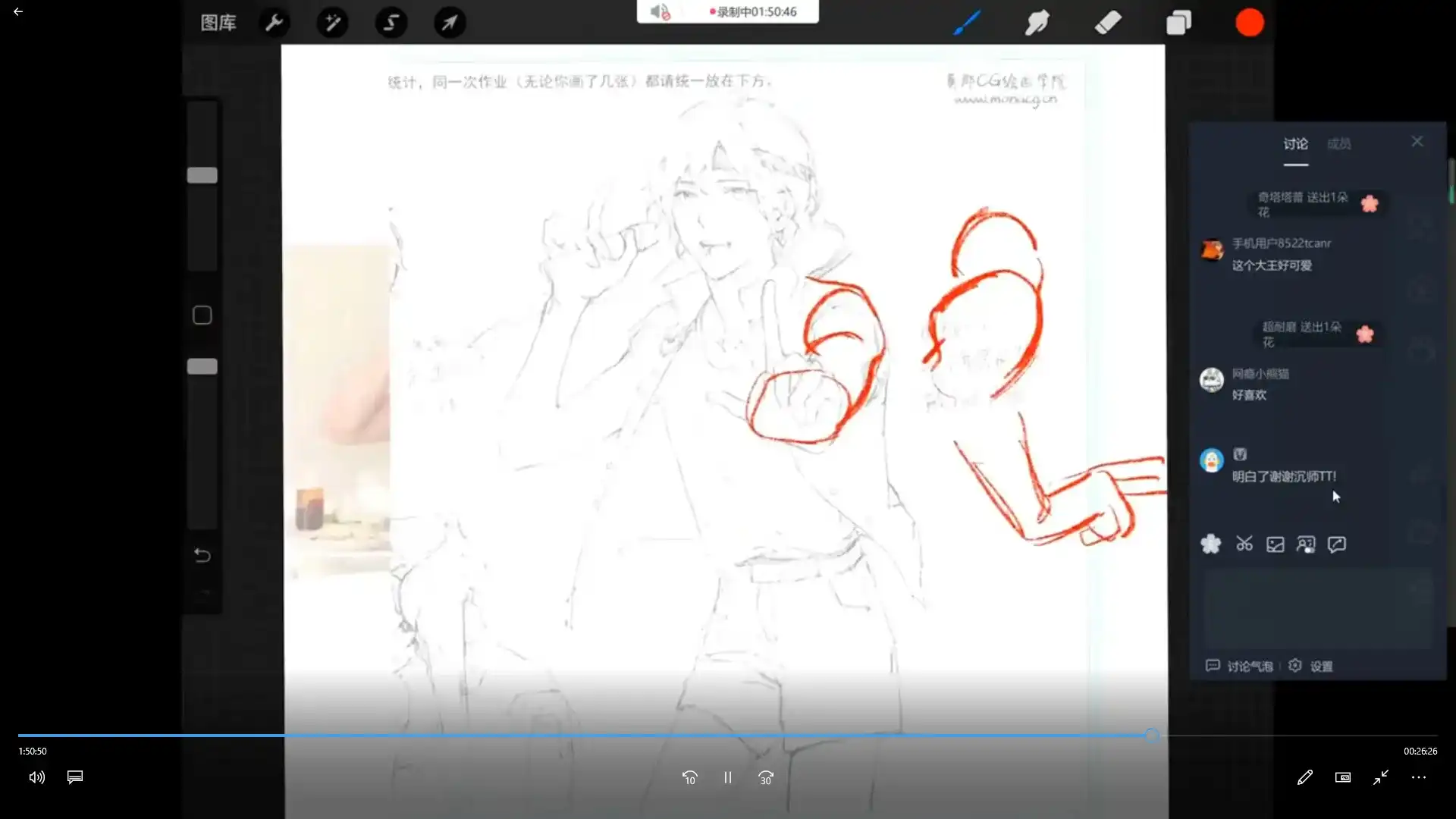Skip back 10 seconds
This screenshot has height=819, width=1456.
pyautogui.click(x=689, y=777)
